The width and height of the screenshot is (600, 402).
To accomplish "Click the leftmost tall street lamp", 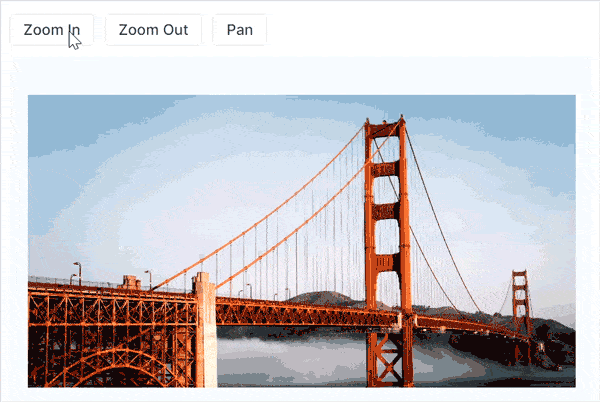I will 78,273.
